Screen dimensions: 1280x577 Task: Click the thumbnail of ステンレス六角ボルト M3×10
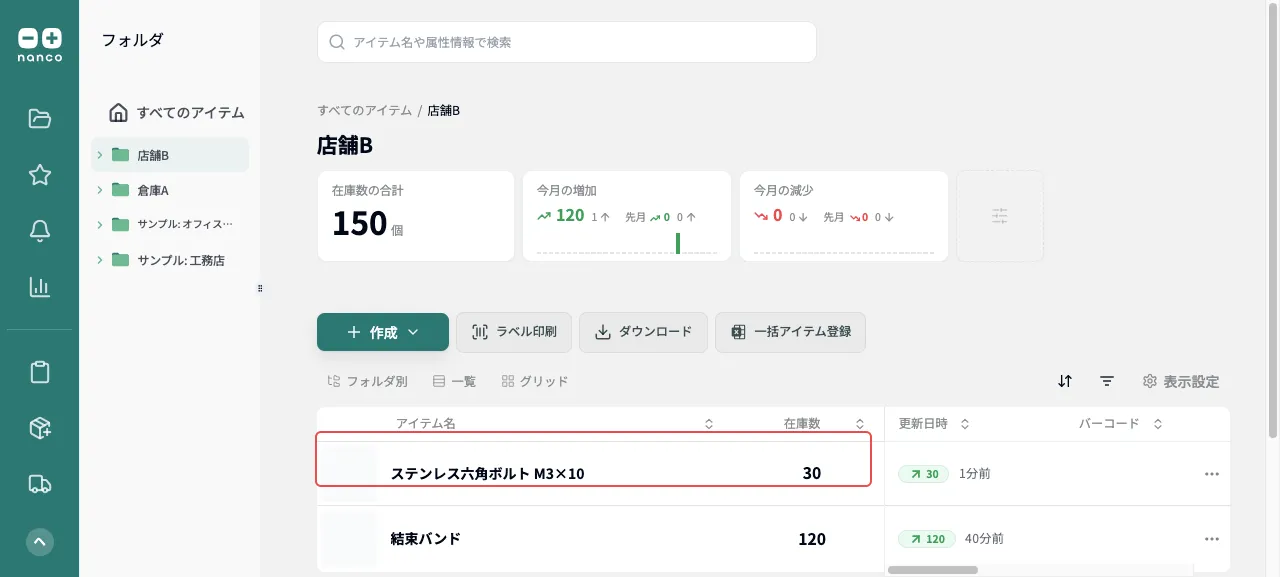[350, 474]
